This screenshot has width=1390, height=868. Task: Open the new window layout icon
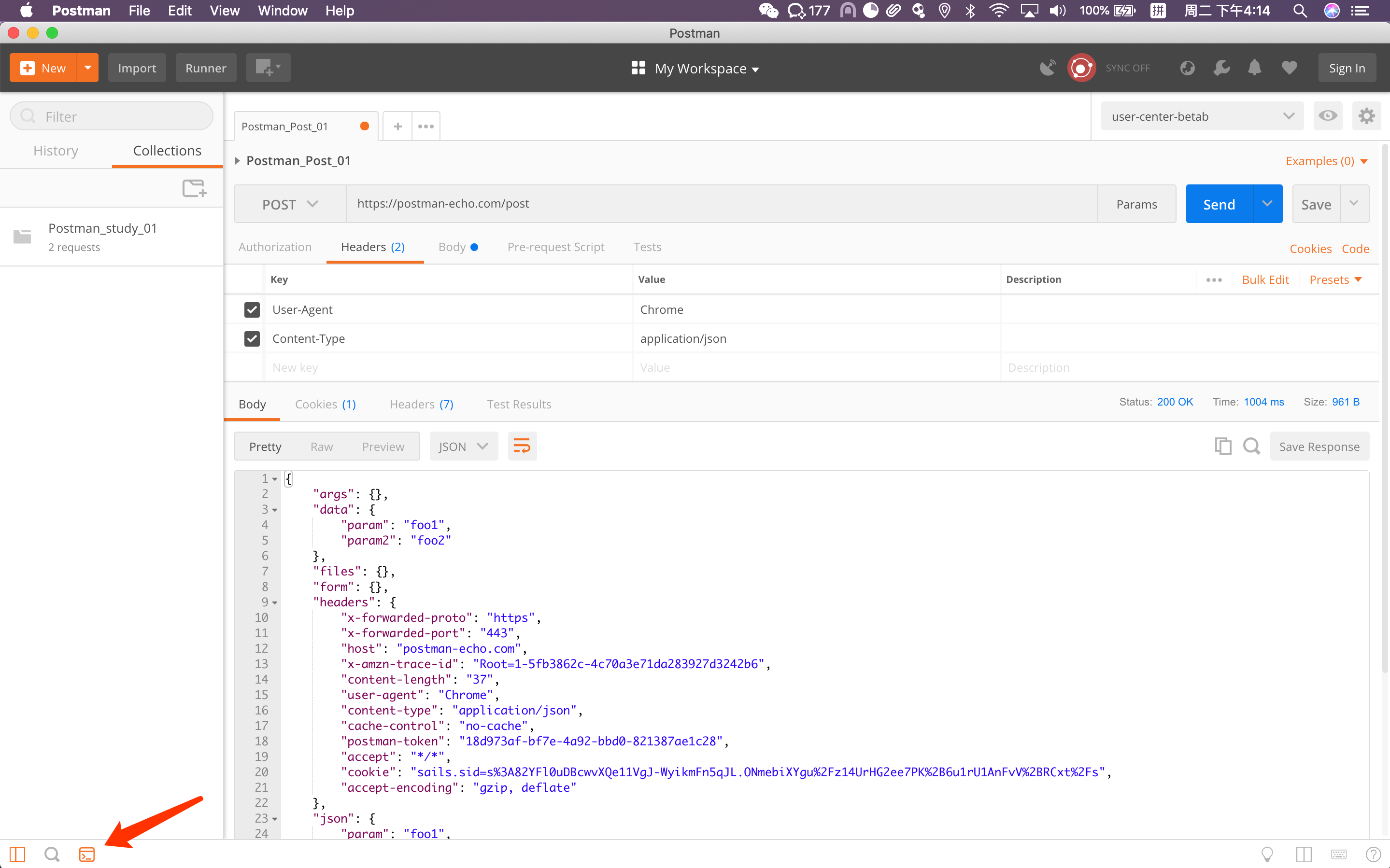coord(268,68)
